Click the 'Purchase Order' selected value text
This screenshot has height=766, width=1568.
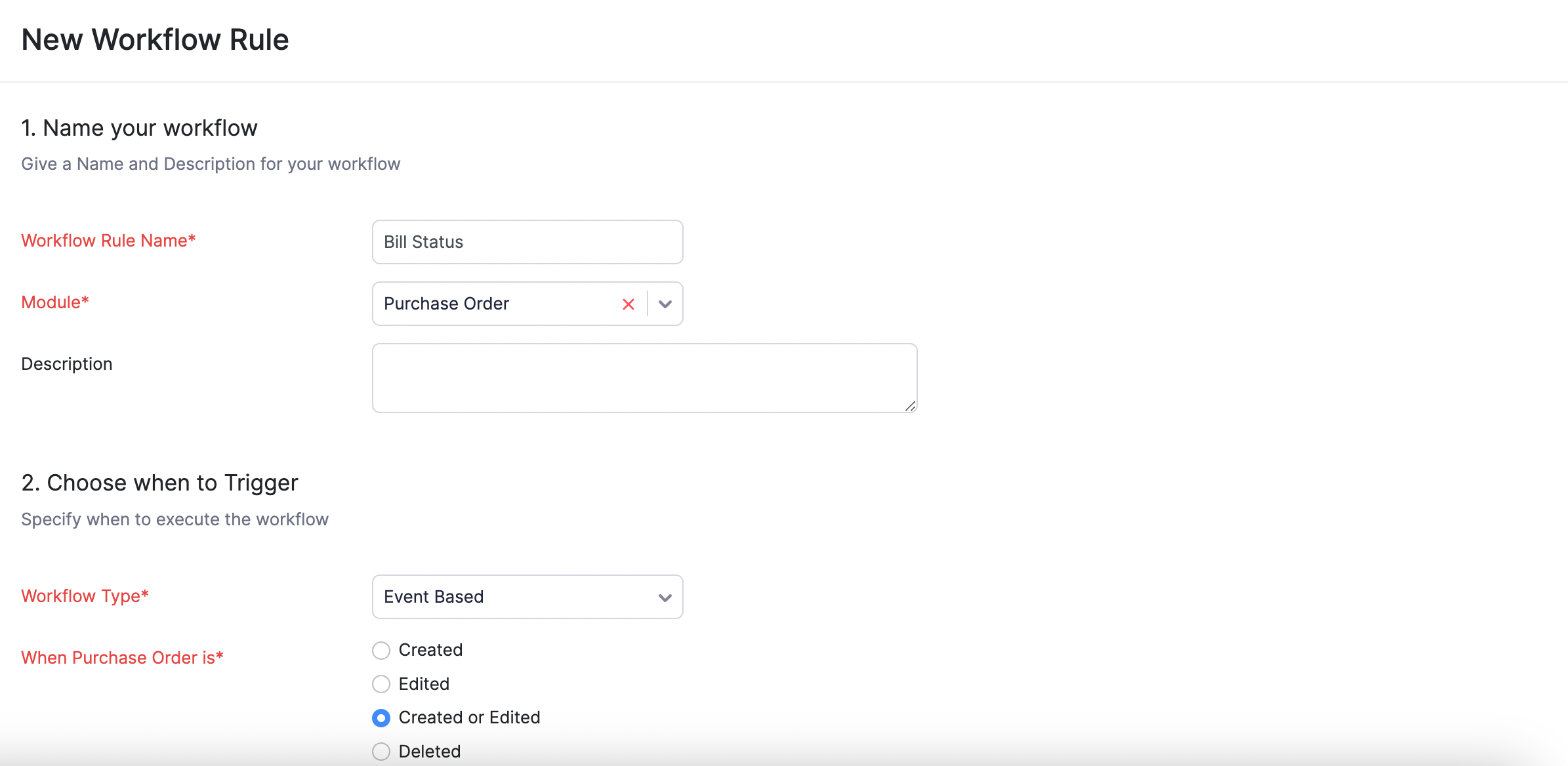pos(446,304)
